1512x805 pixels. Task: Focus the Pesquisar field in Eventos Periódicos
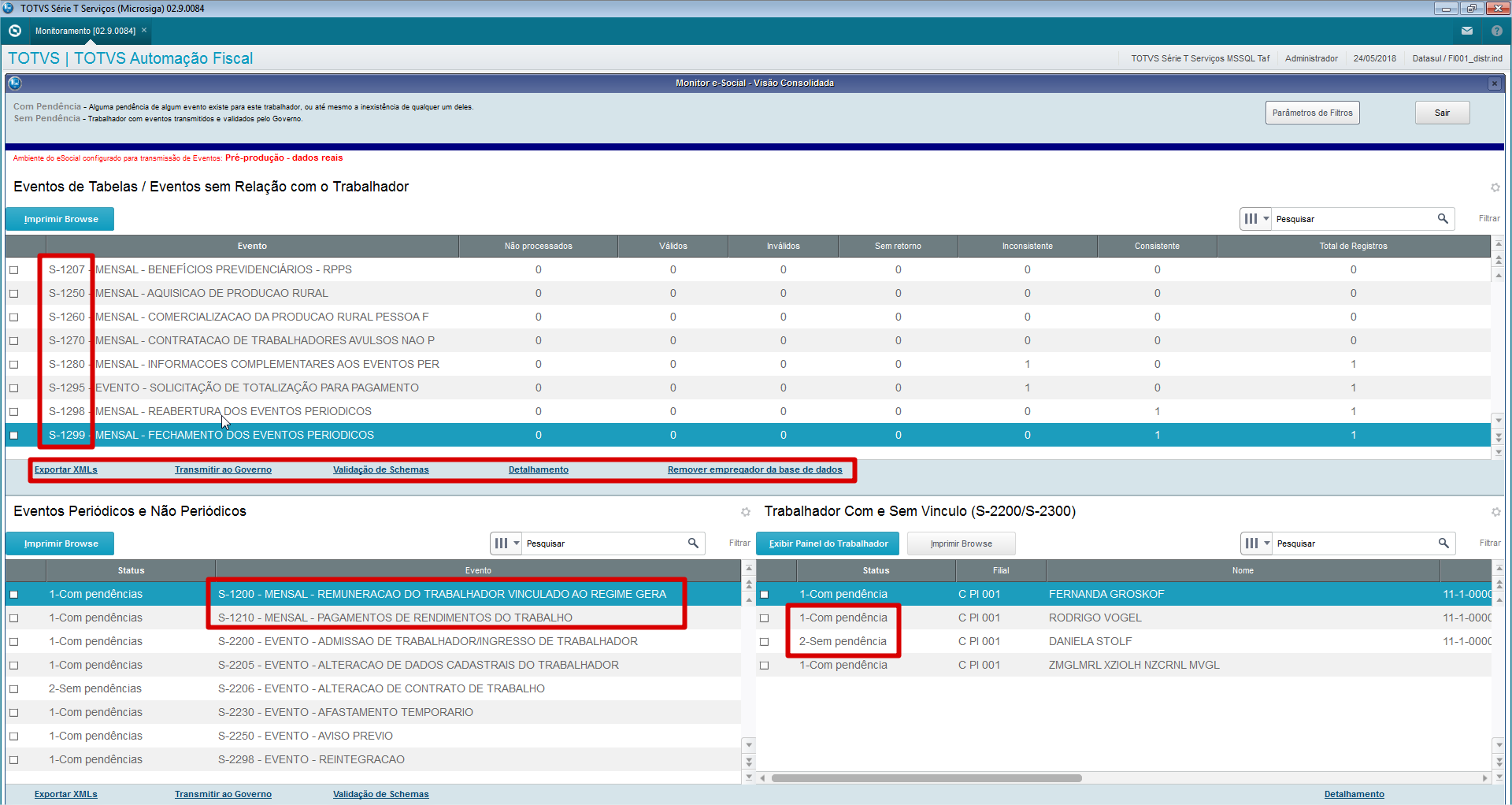pos(605,543)
